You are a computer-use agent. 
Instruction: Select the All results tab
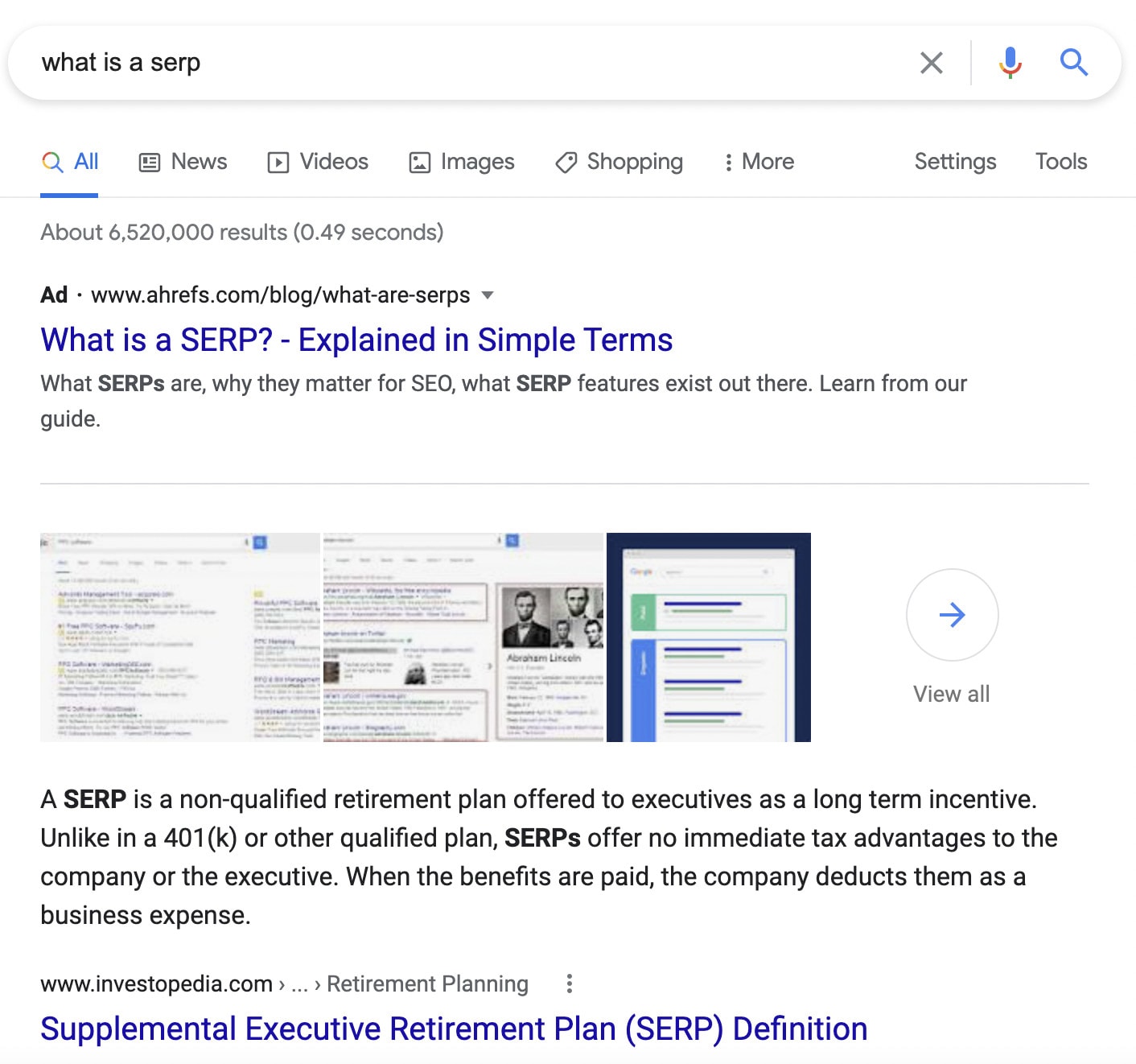click(x=70, y=162)
